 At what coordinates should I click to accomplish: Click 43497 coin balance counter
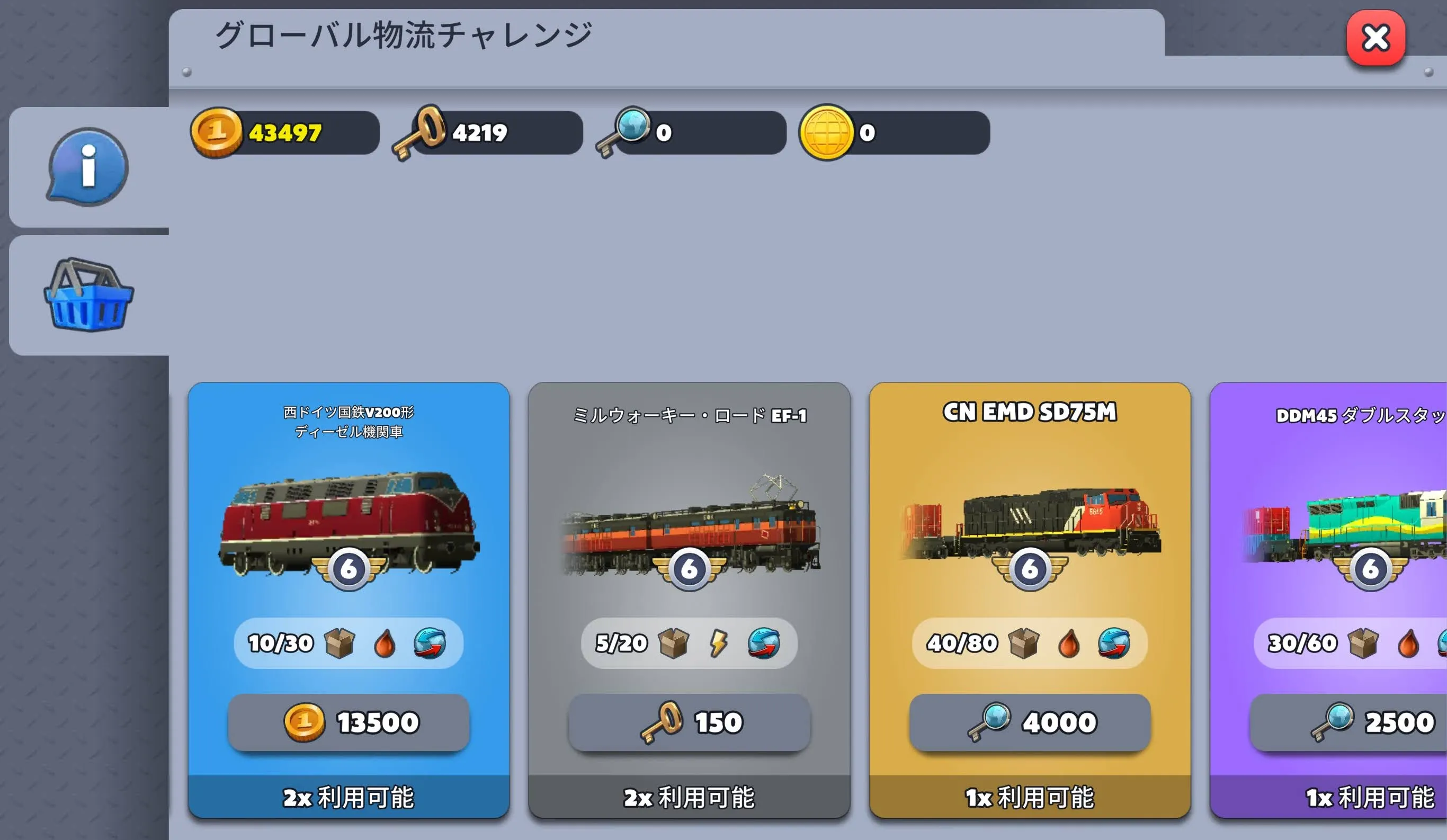coord(285,132)
